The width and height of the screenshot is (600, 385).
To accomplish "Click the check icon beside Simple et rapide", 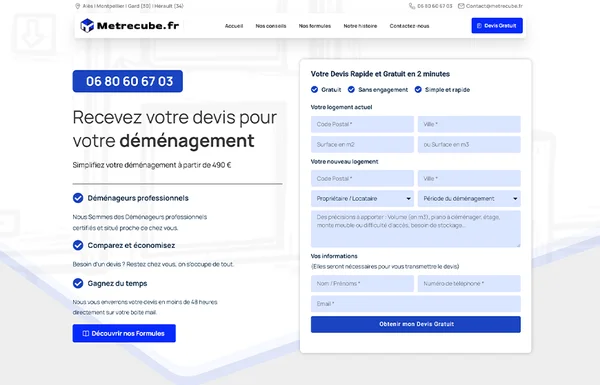I will [418, 90].
